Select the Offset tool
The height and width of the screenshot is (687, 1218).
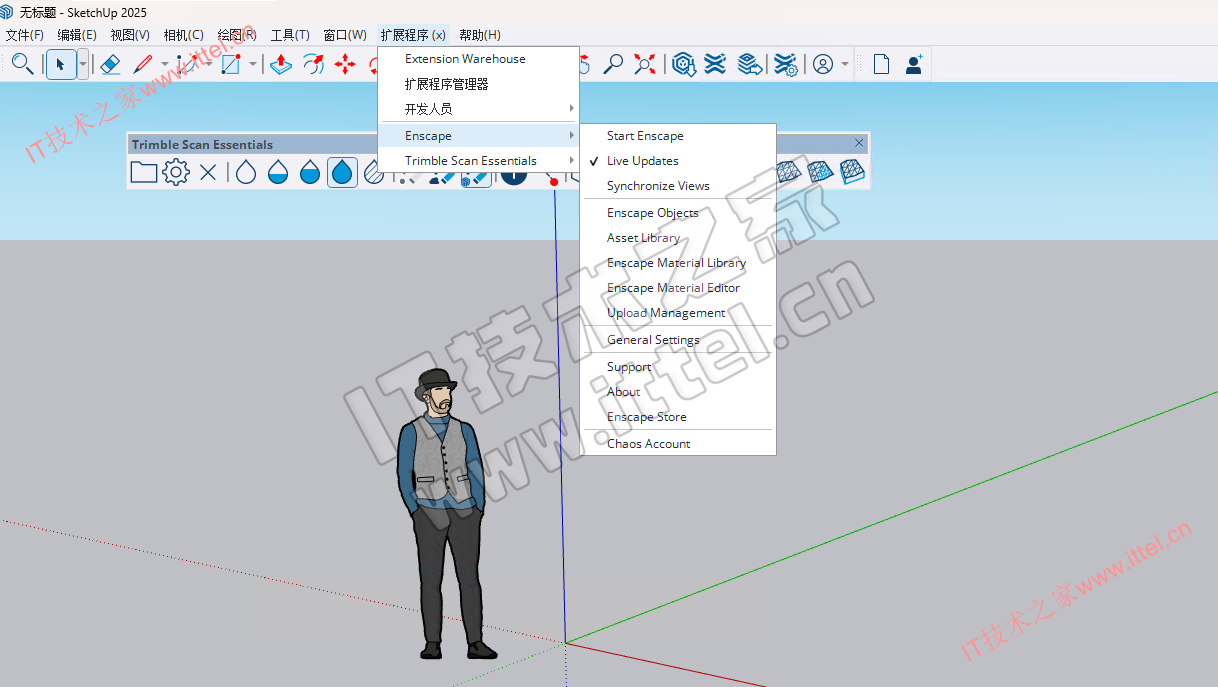(313, 65)
